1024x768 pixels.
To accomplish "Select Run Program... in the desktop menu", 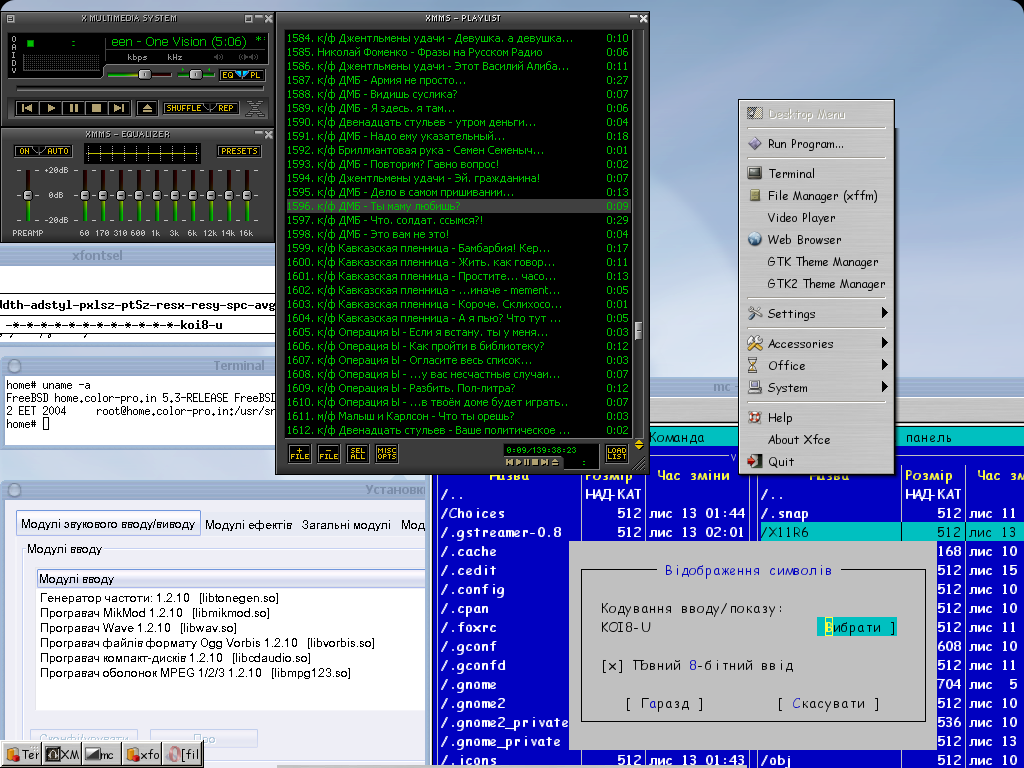I will (816, 144).
